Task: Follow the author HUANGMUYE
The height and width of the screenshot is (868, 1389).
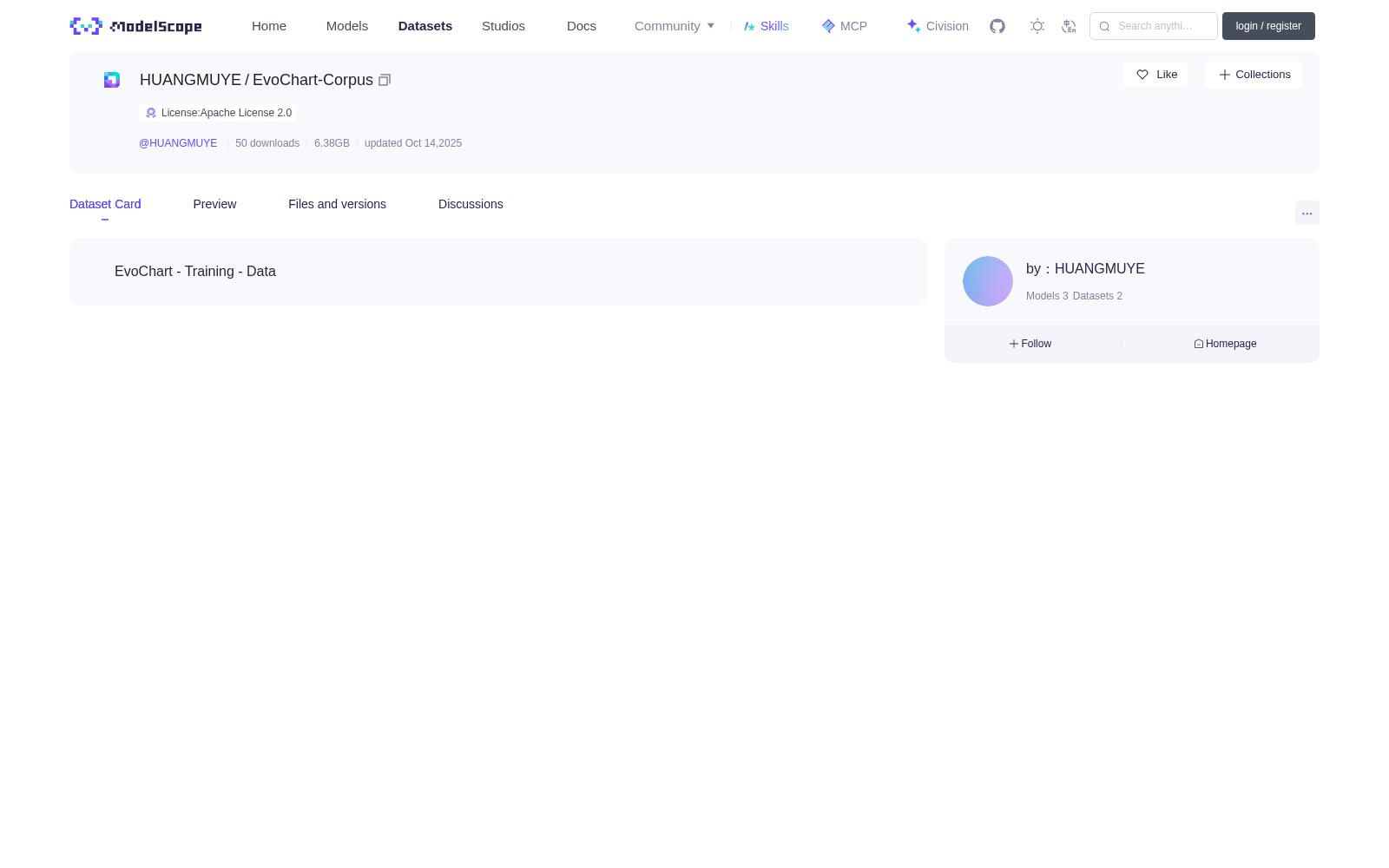Action: [x=1030, y=344]
